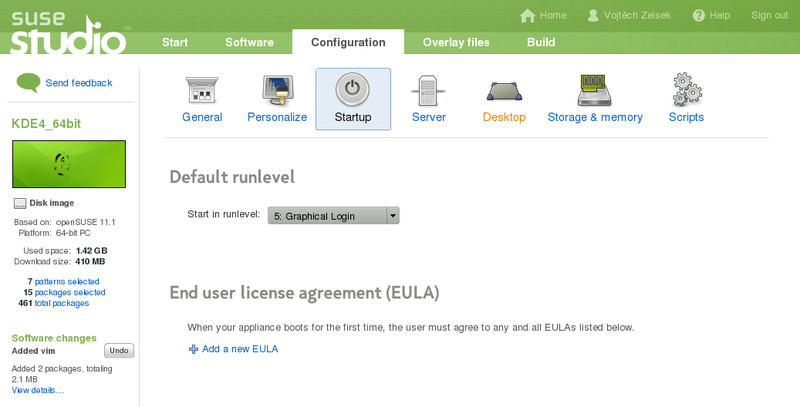Switch to the Build tab

click(541, 42)
